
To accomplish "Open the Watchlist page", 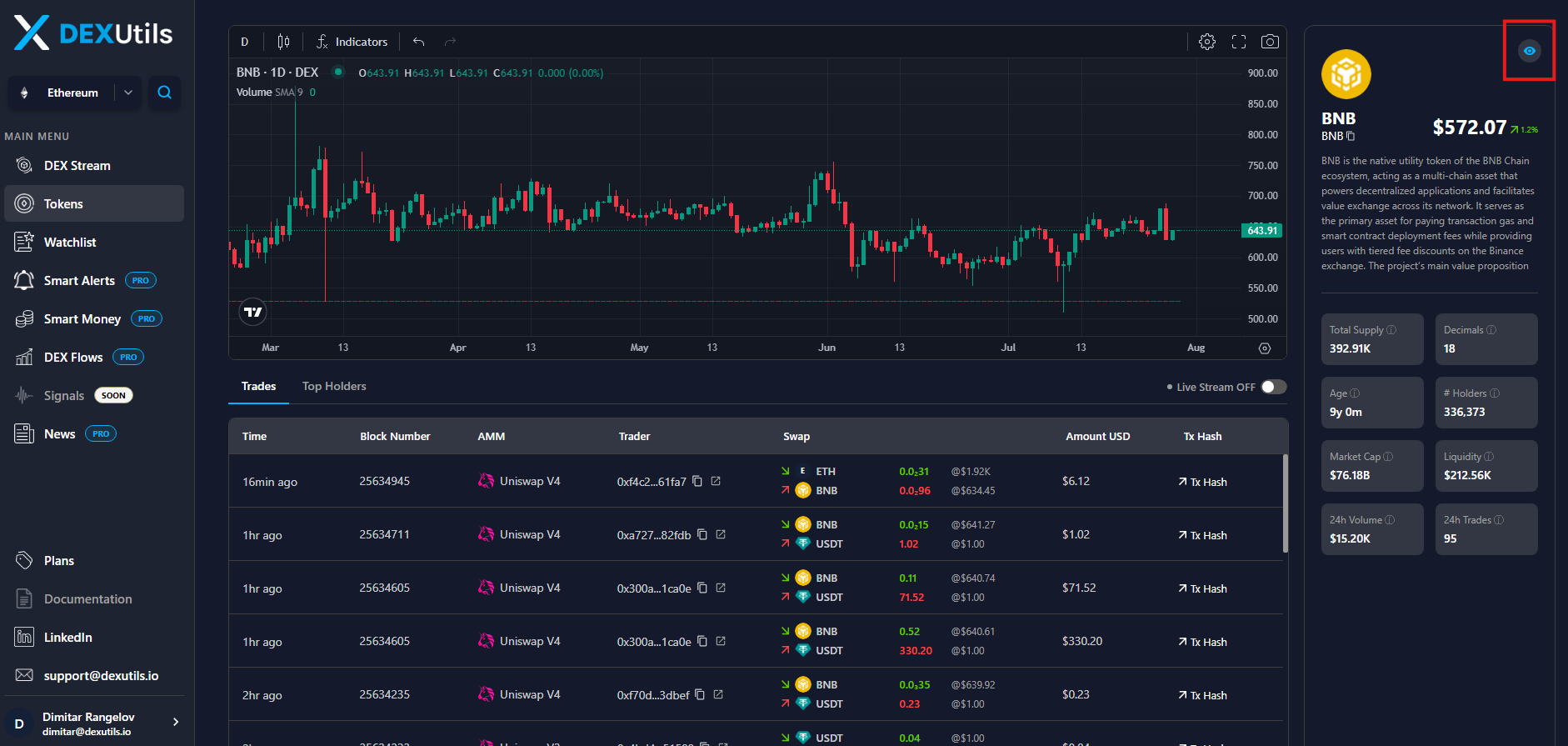I will tap(94, 243).
